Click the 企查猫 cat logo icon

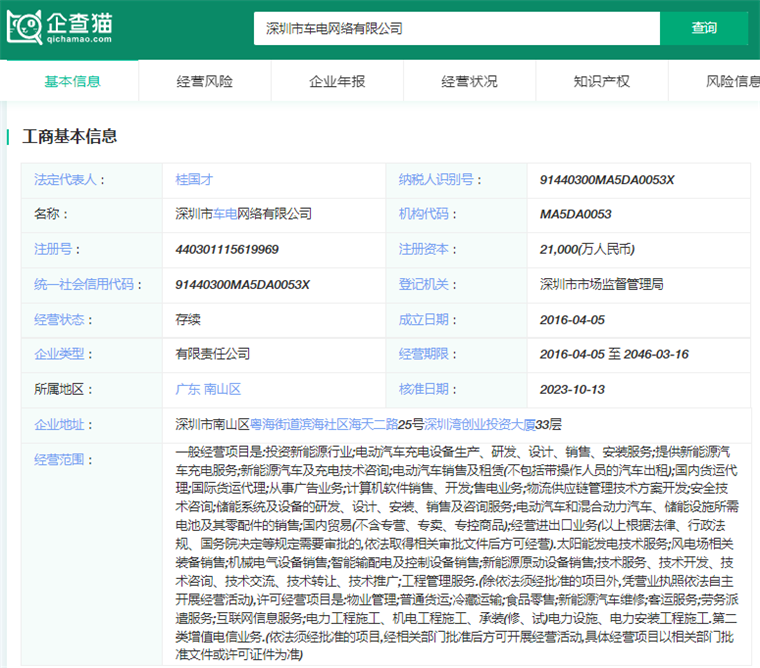pyautogui.click(x=24, y=28)
